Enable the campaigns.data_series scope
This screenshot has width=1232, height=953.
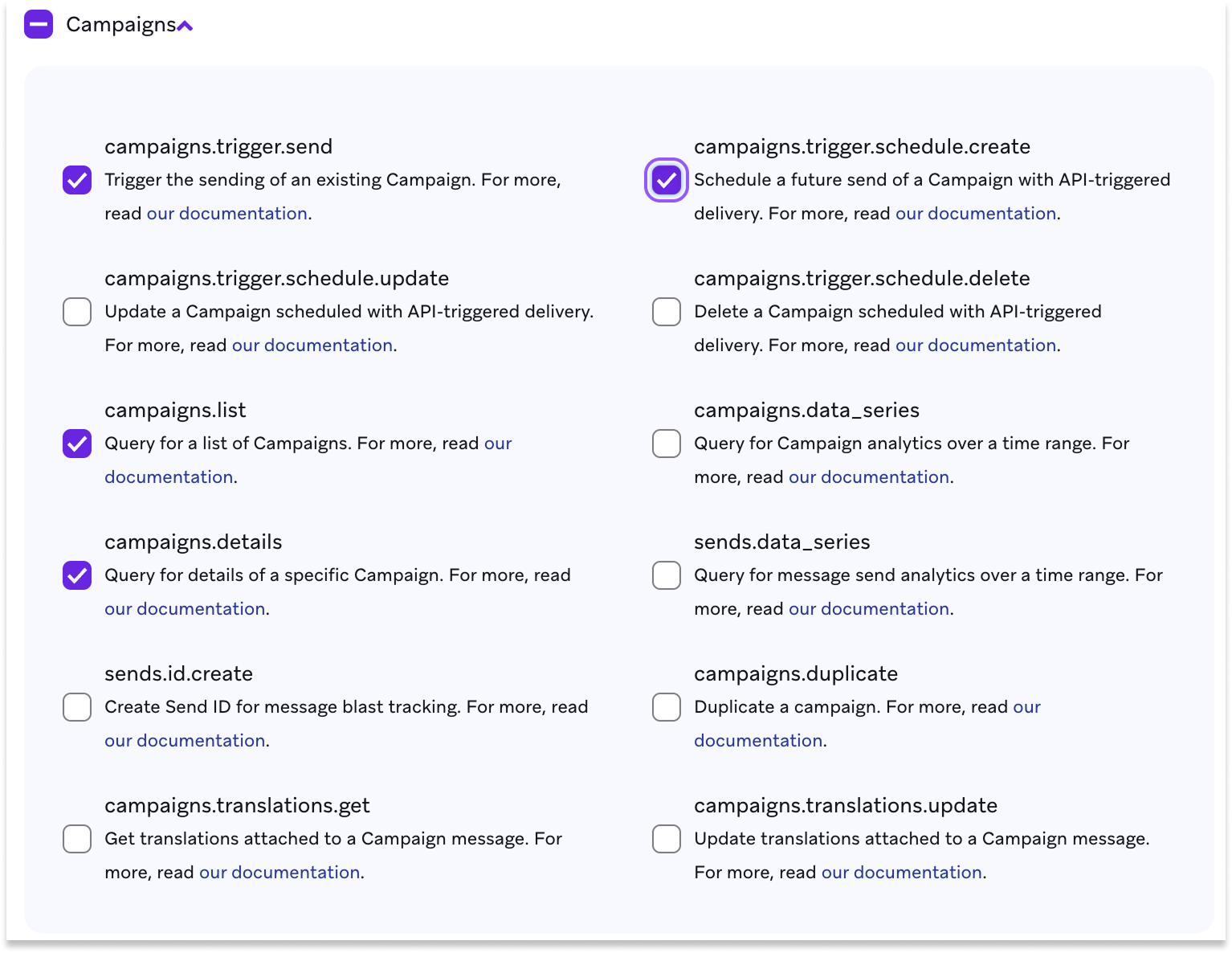tap(666, 444)
